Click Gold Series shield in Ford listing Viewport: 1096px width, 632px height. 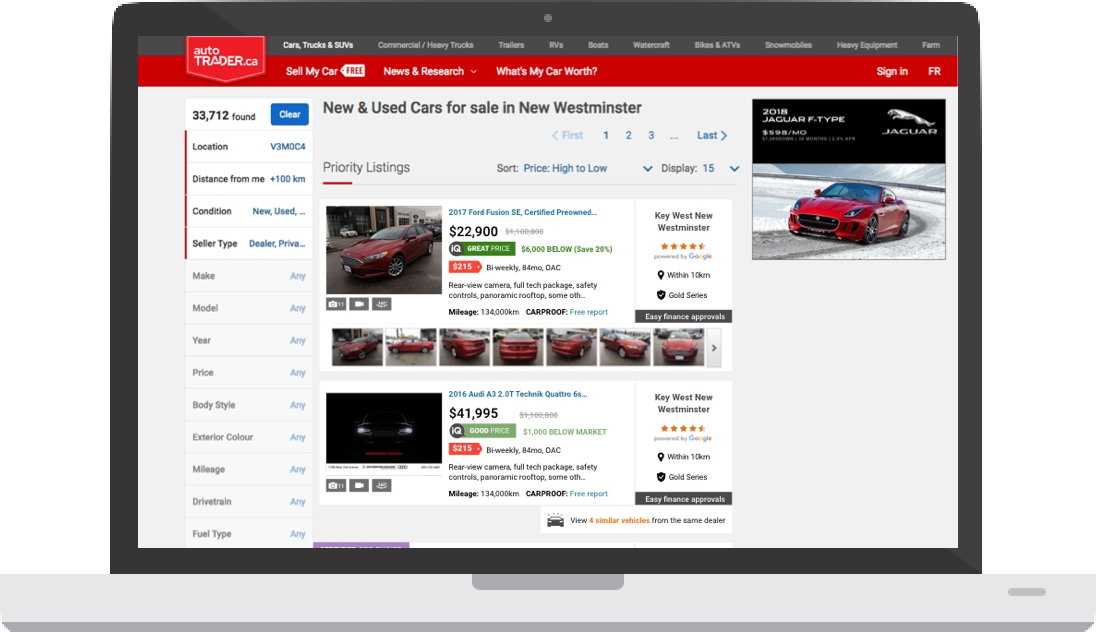pyautogui.click(x=661, y=295)
